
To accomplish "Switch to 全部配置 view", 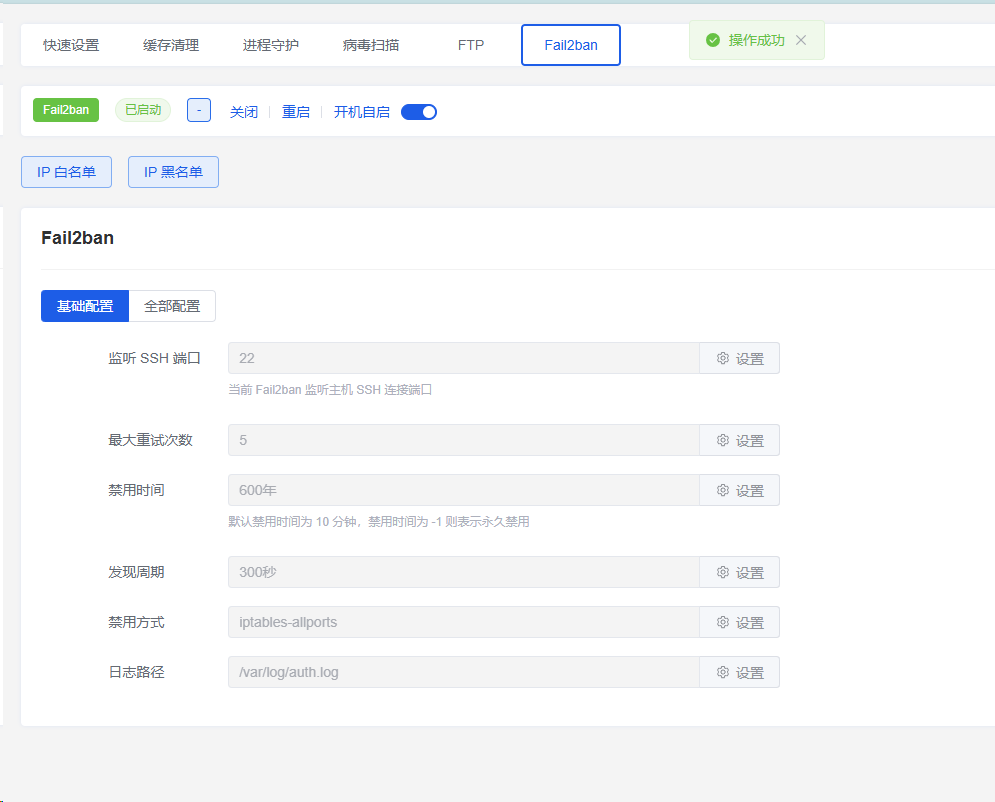I will (172, 306).
